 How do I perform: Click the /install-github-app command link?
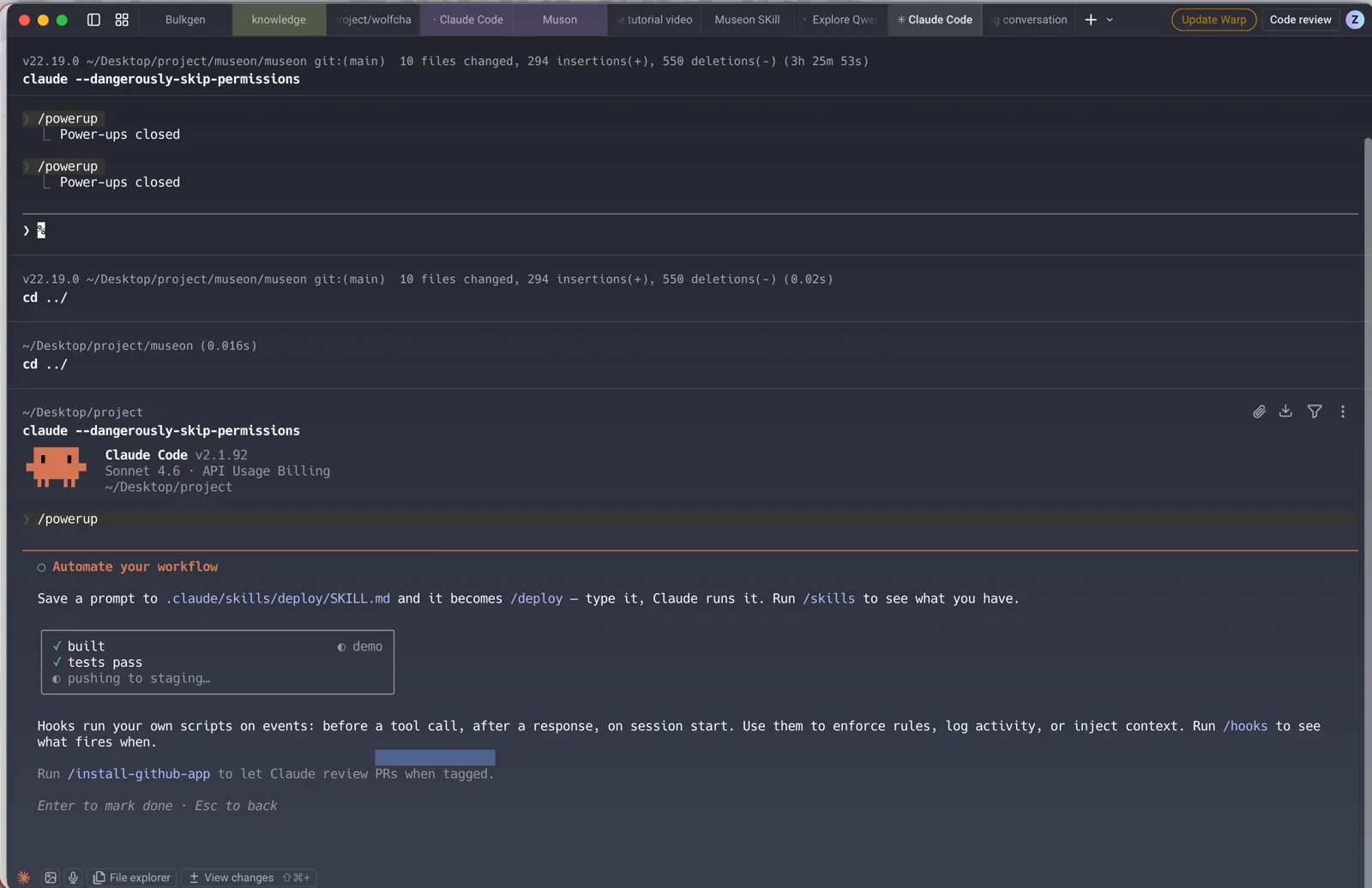[x=139, y=774]
